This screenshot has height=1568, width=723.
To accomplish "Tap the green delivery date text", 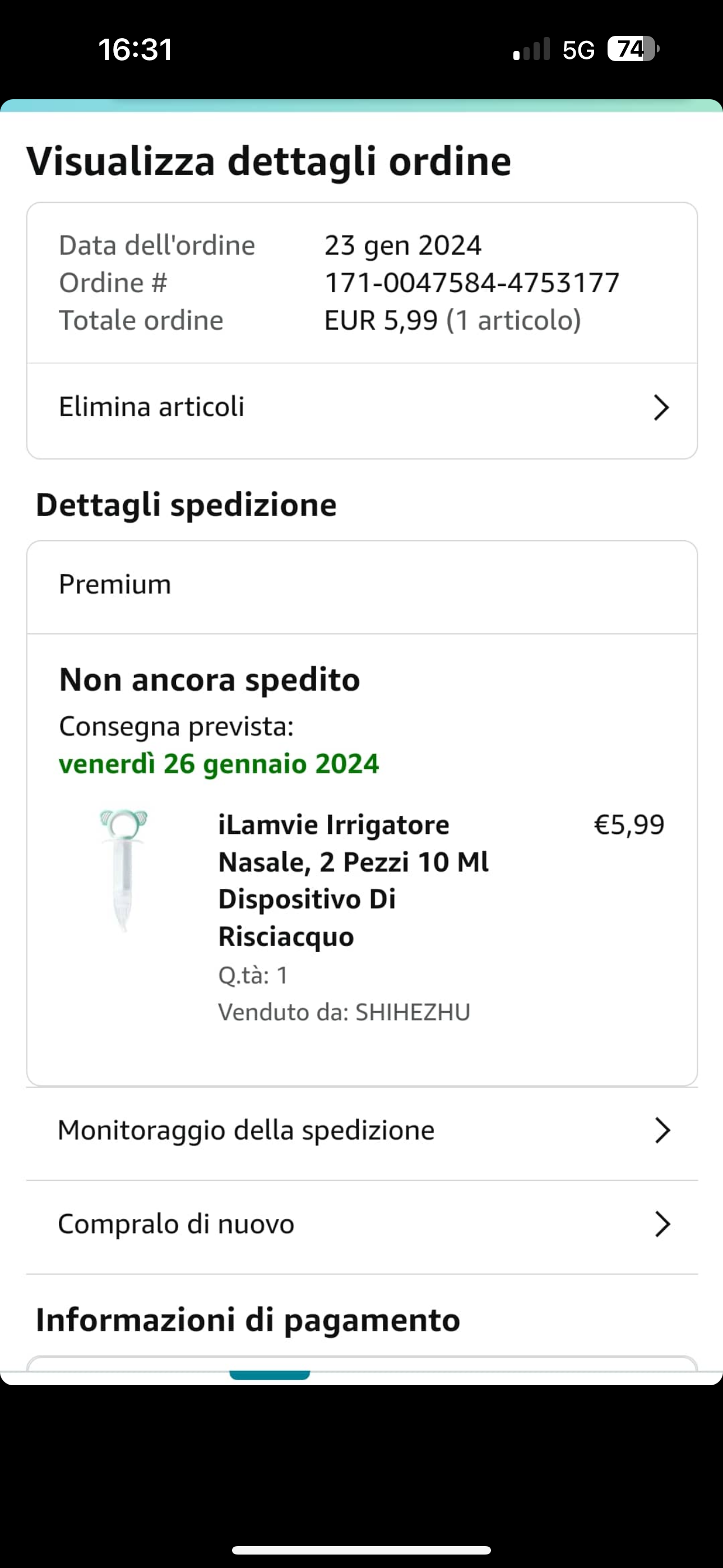I will [219, 763].
